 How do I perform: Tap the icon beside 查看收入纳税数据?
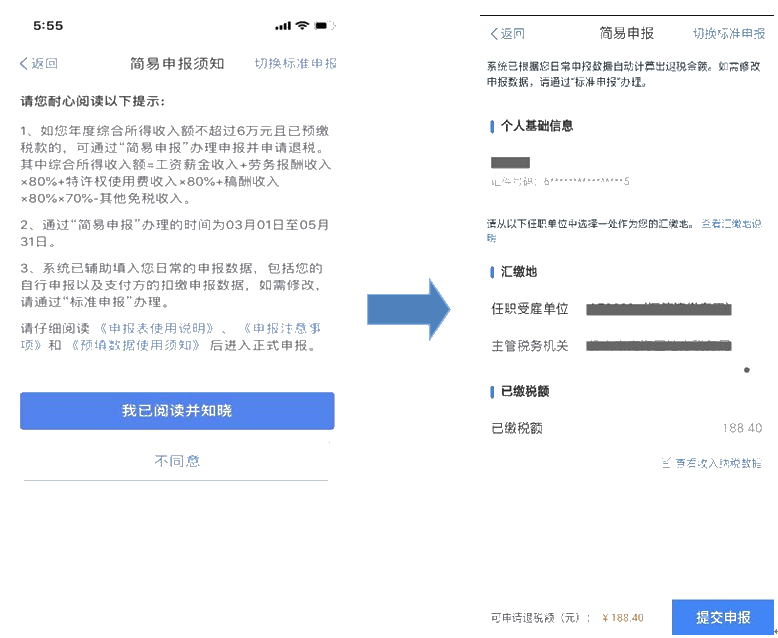(x=666, y=462)
